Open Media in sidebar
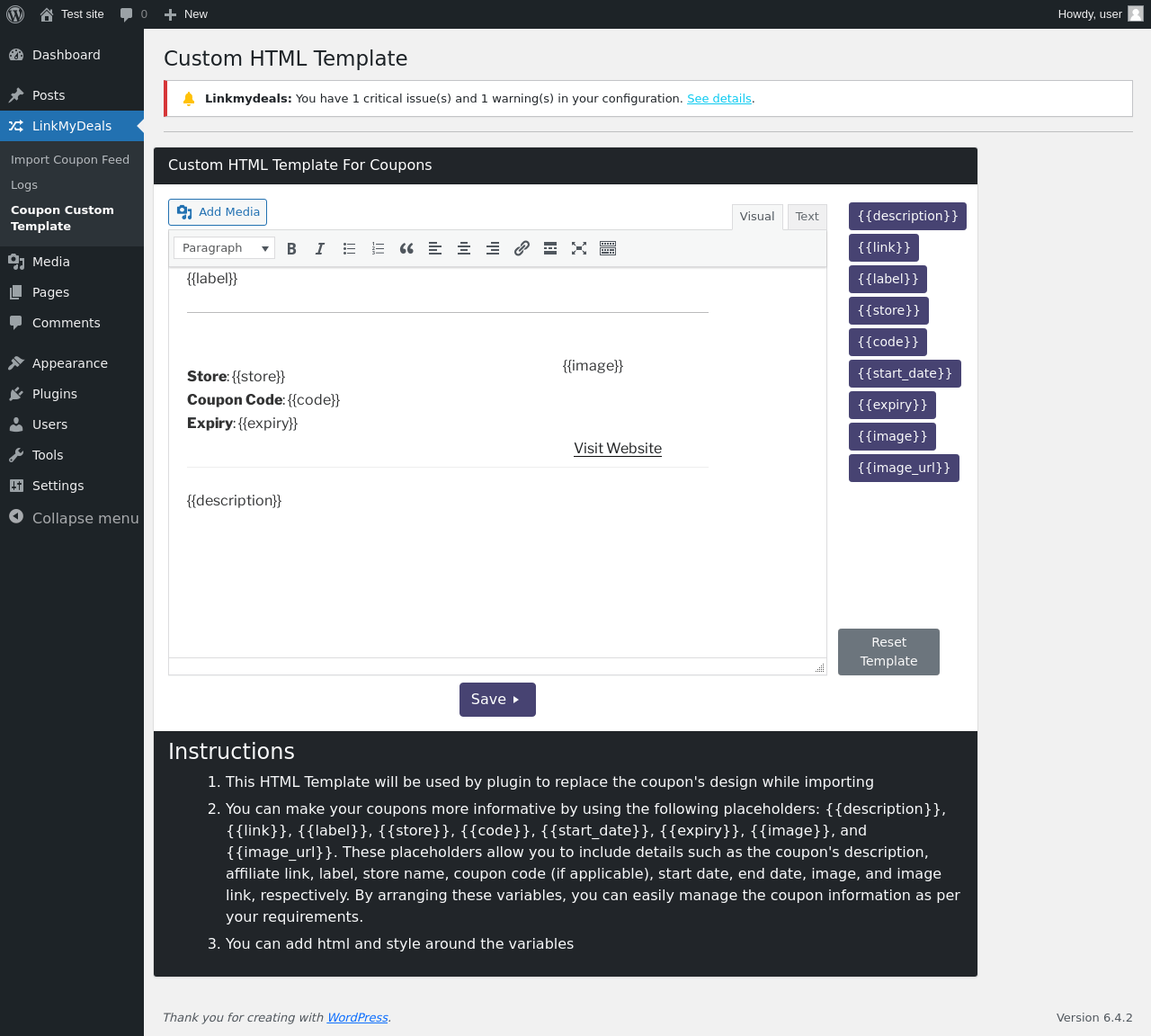Screen dimensions: 1151x1036 pos(72,262)
